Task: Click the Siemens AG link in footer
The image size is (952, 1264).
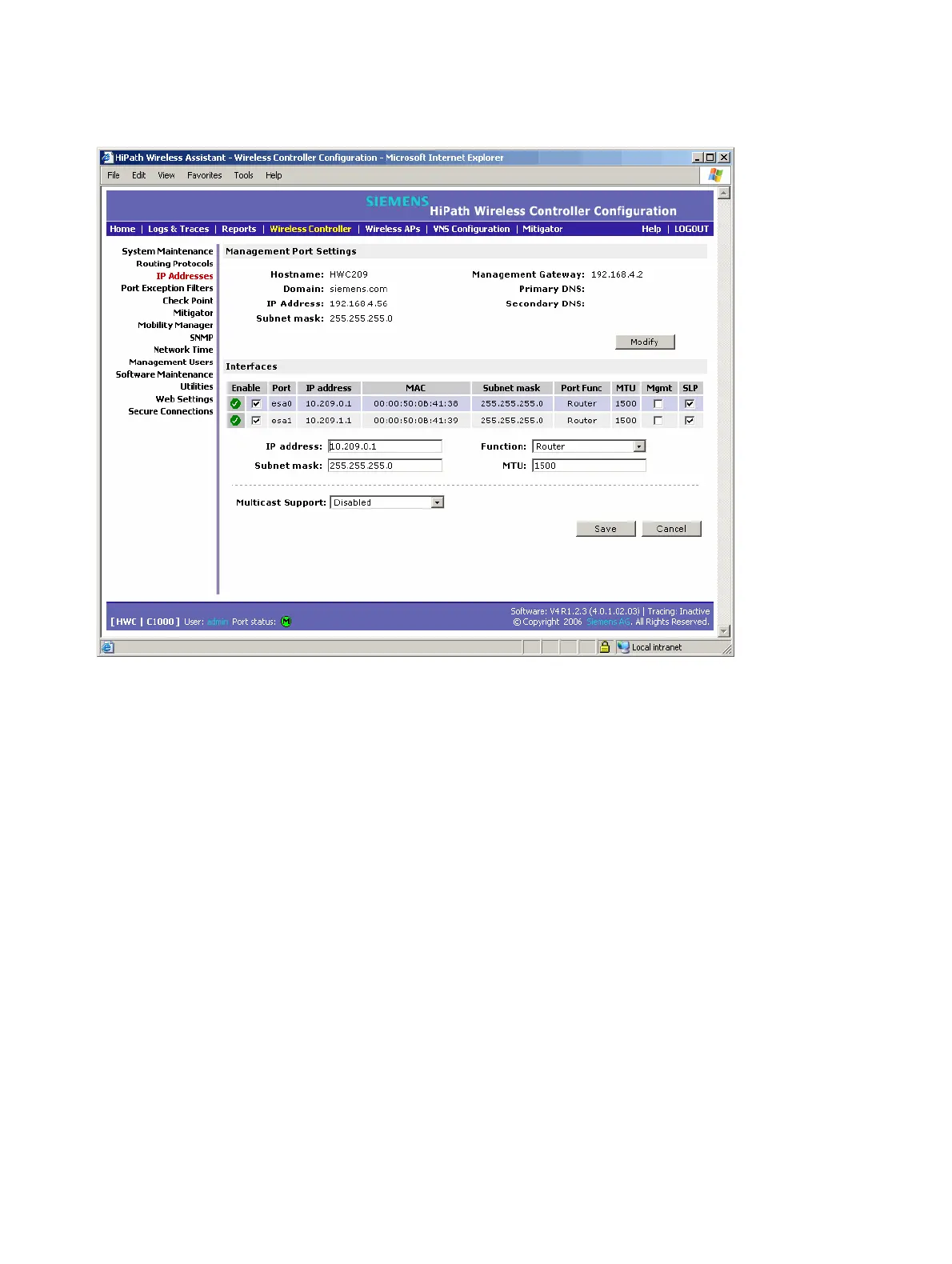Action: (x=608, y=622)
